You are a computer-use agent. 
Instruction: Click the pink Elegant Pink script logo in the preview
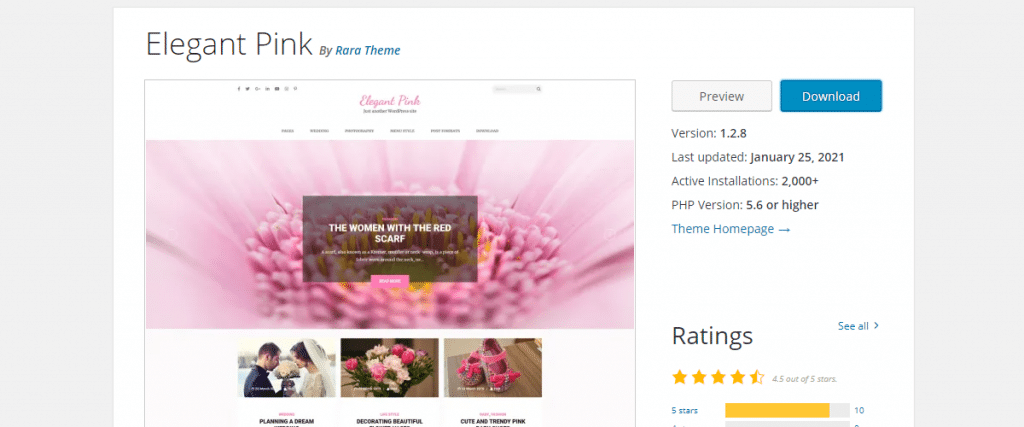tap(390, 101)
